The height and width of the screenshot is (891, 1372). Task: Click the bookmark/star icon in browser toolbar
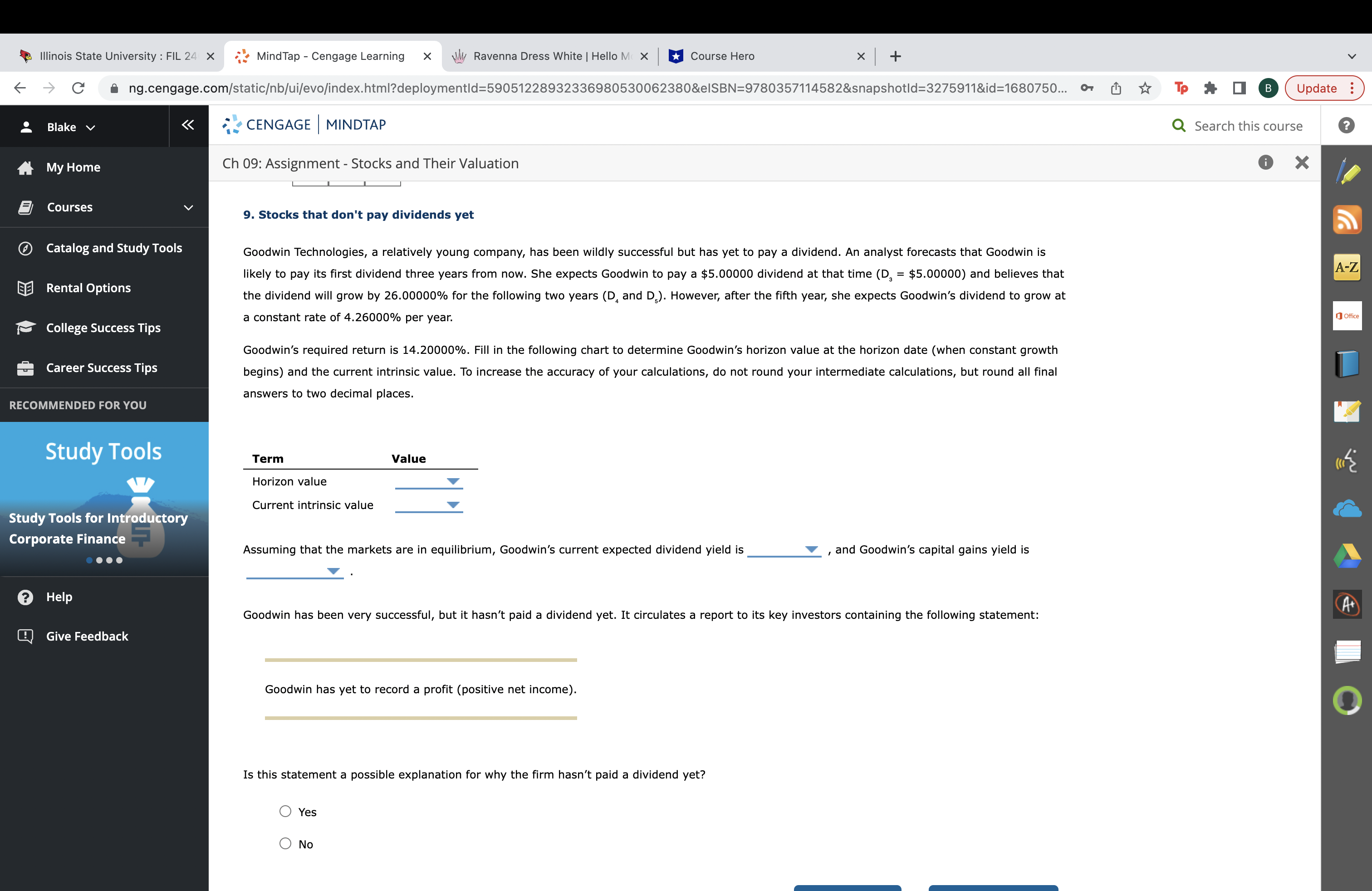(x=1146, y=89)
